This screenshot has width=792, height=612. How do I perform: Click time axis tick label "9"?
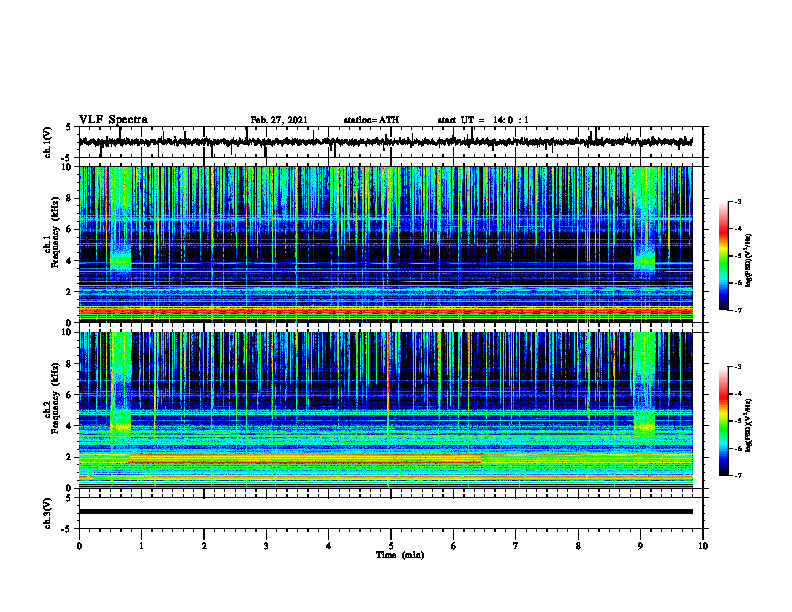[640, 546]
